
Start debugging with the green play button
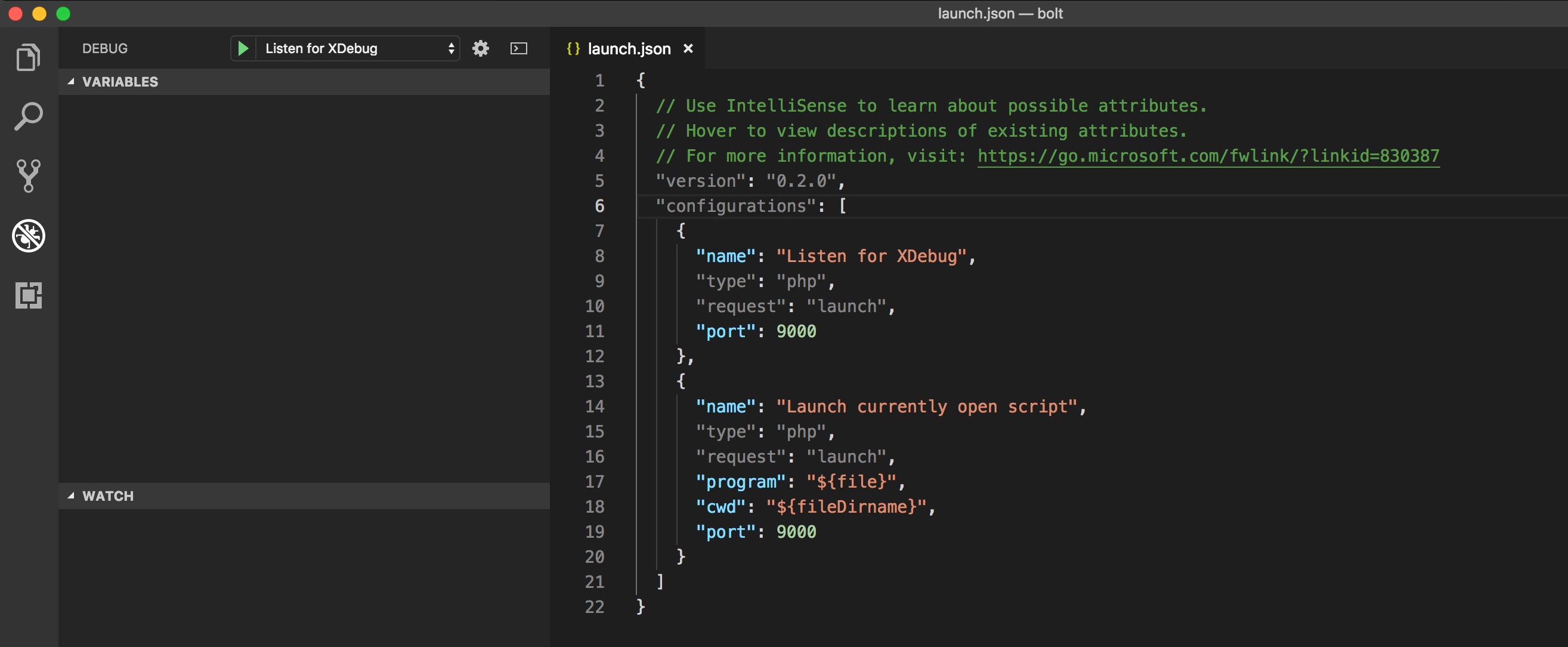pyautogui.click(x=243, y=48)
